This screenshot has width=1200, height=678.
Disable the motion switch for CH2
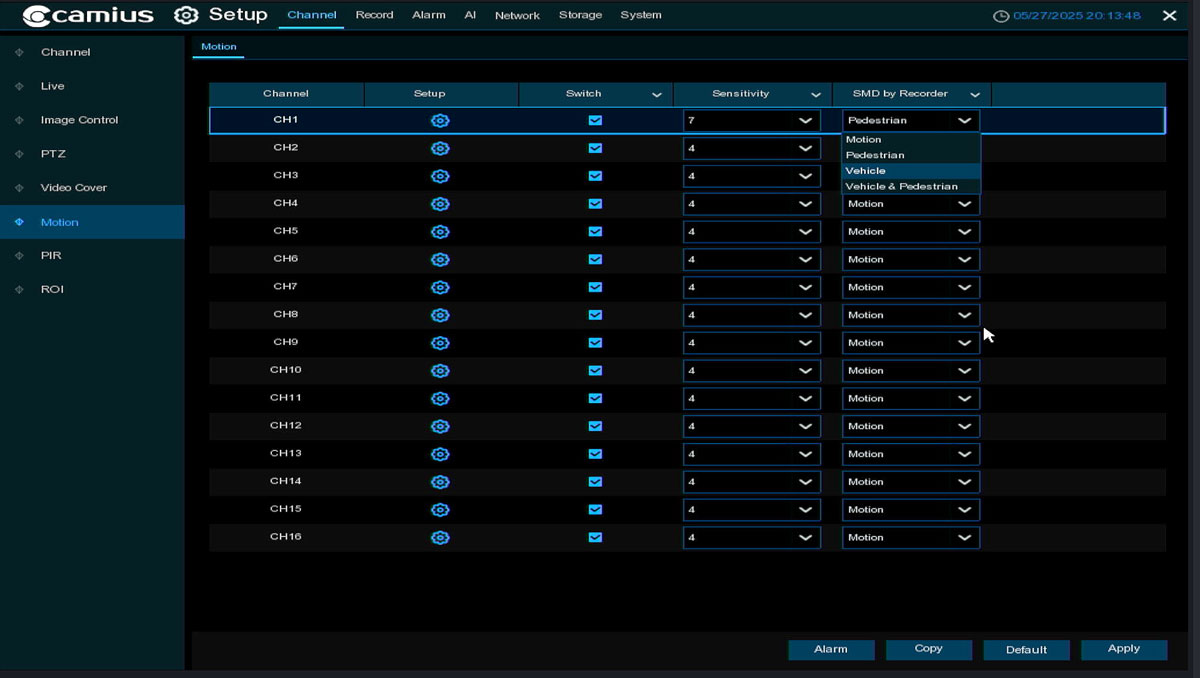[595, 148]
